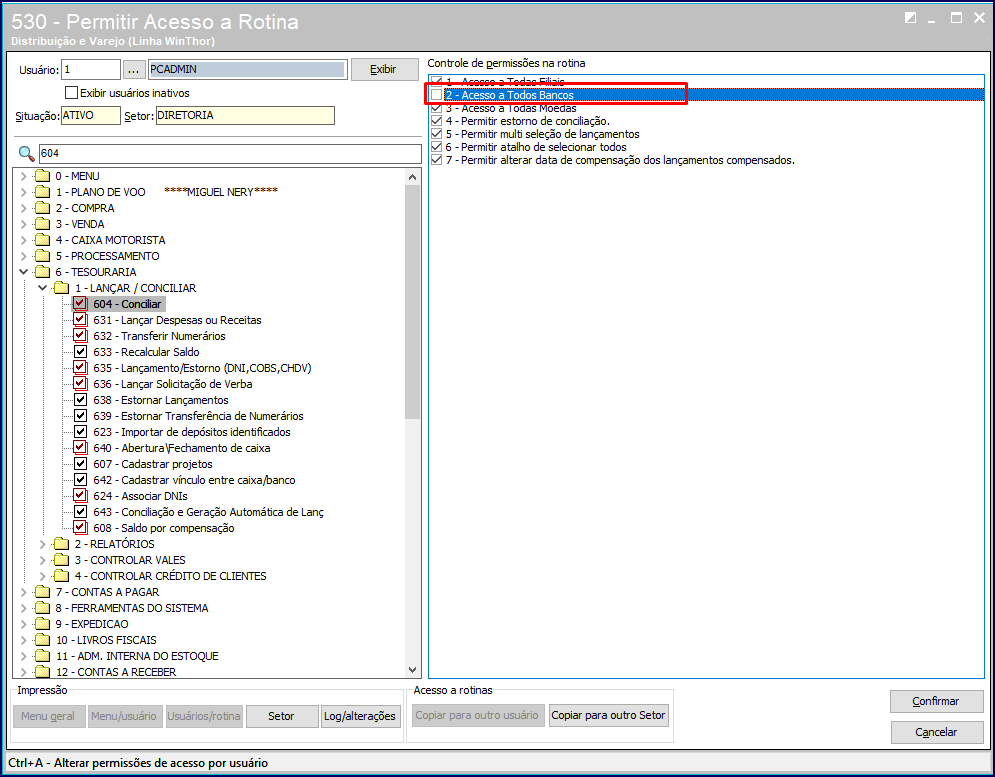Viewport: 995px width, 777px height.
Task: Click the 3 - VENDA folder icon
Action: click(43, 223)
